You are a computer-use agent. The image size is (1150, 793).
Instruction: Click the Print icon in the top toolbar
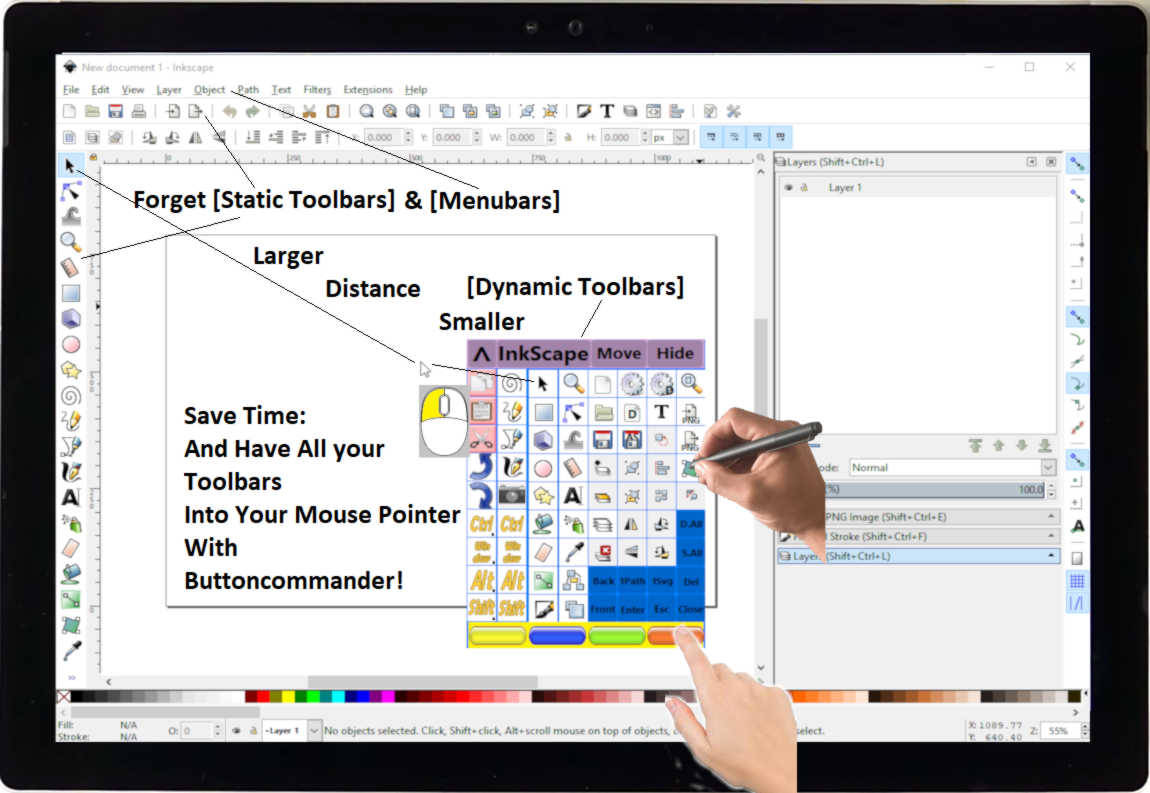click(139, 112)
